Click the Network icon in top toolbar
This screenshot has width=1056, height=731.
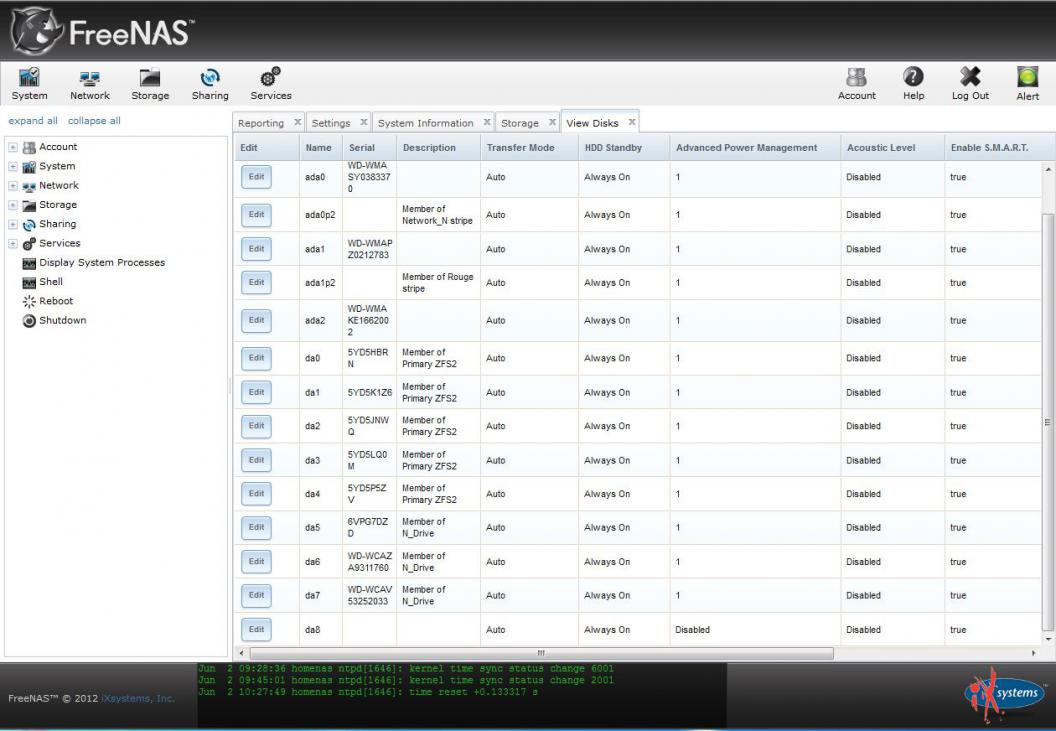(90, 84)
